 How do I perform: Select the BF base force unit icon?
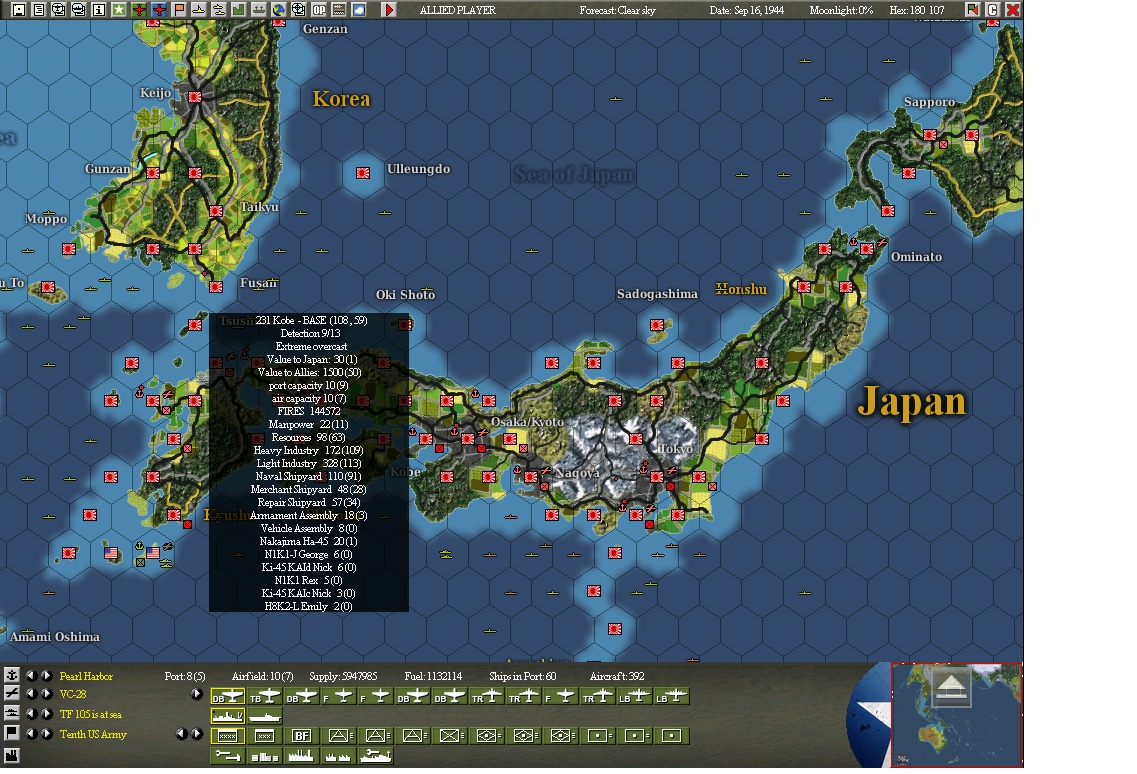tap(302, 736)
